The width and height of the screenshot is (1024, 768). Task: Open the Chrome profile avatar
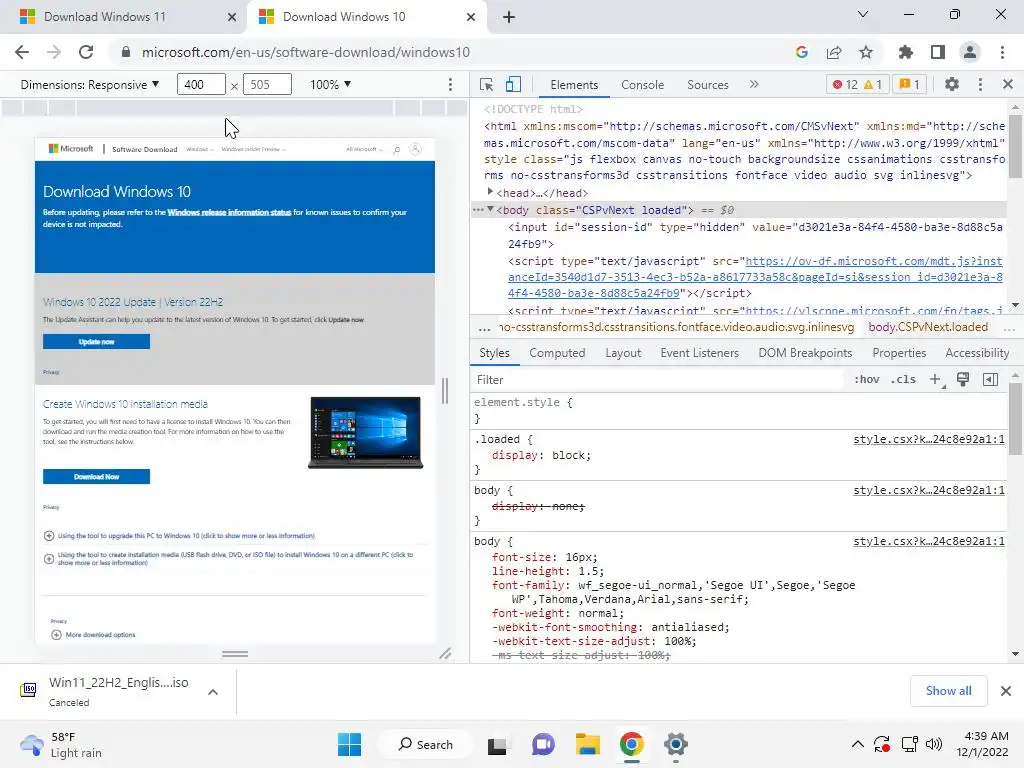pyautogui.click(x=970, y=52)
